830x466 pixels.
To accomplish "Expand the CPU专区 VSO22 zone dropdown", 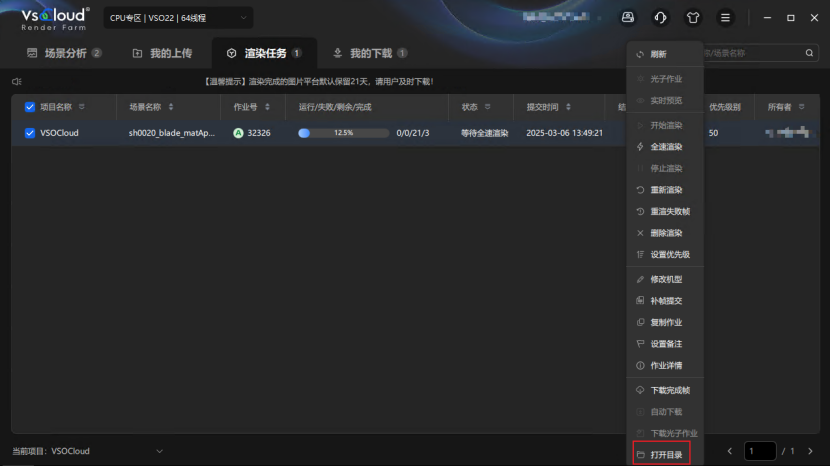I will coord(178,18).
